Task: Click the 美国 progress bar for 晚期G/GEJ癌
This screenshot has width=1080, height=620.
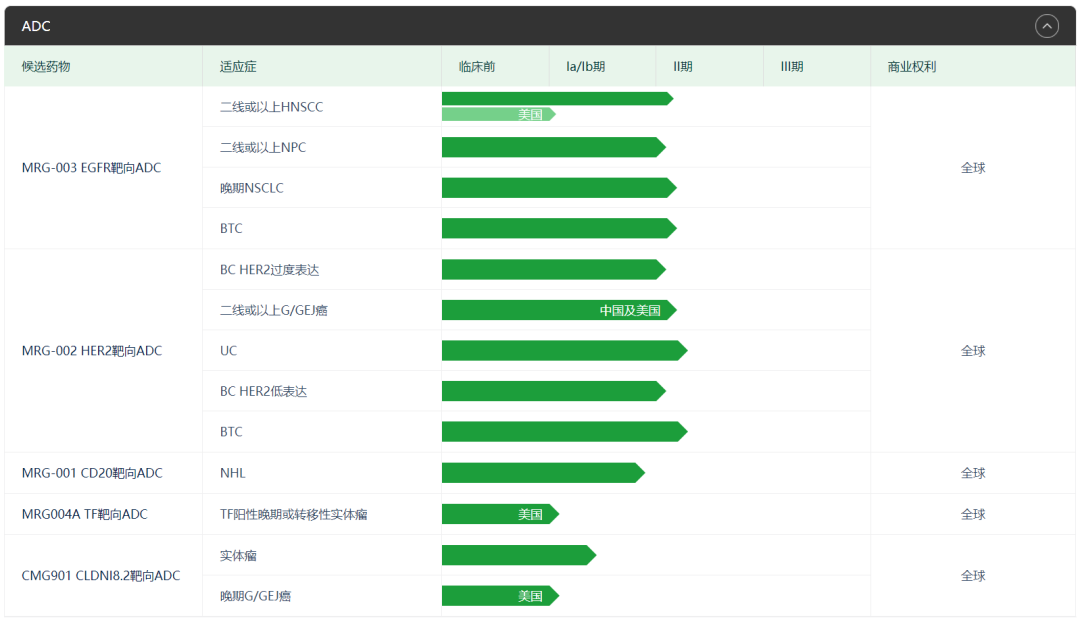Action: [x=500, y=596]
